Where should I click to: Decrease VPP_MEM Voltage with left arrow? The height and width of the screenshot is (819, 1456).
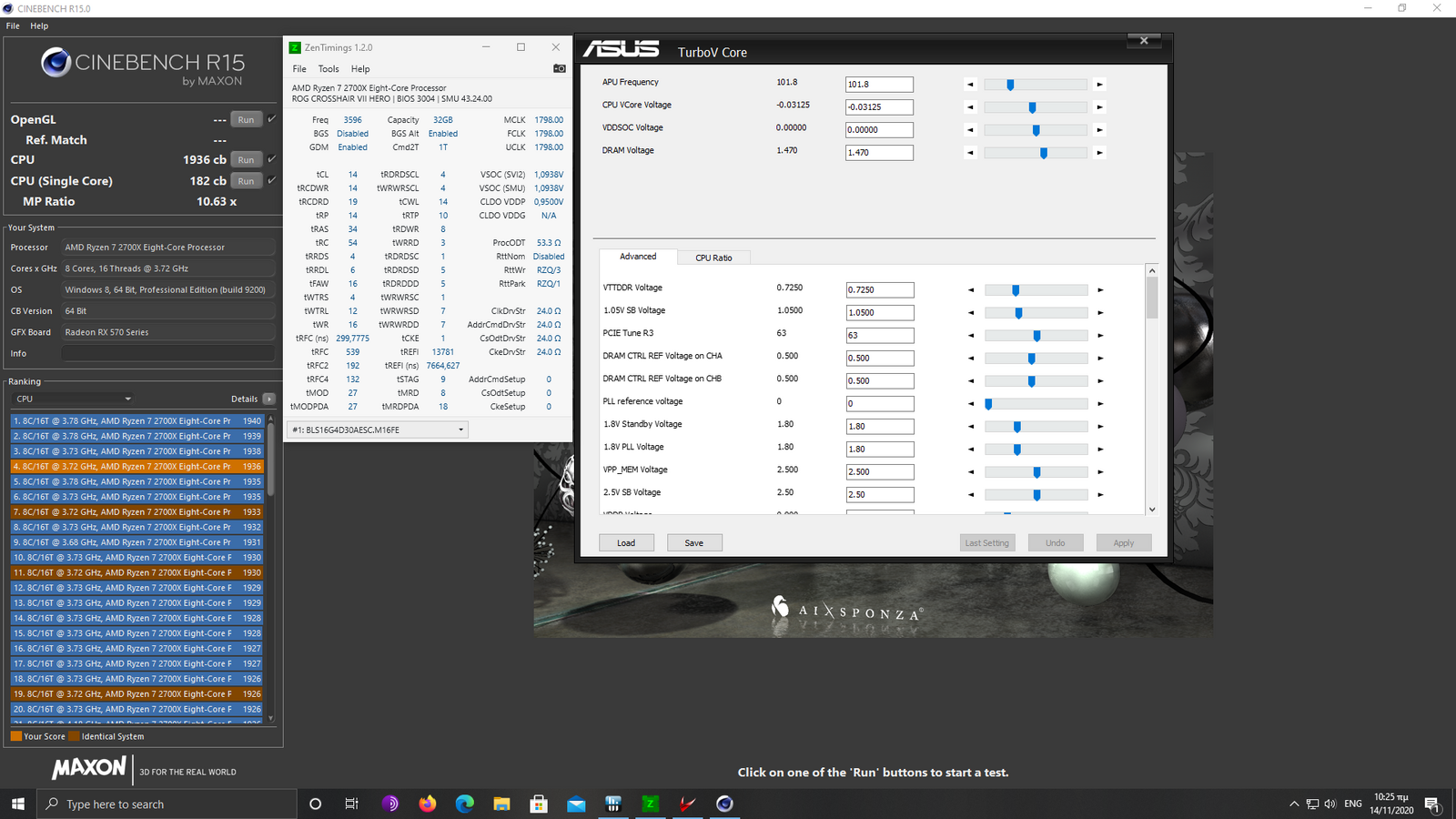click(x=971, y=472)
